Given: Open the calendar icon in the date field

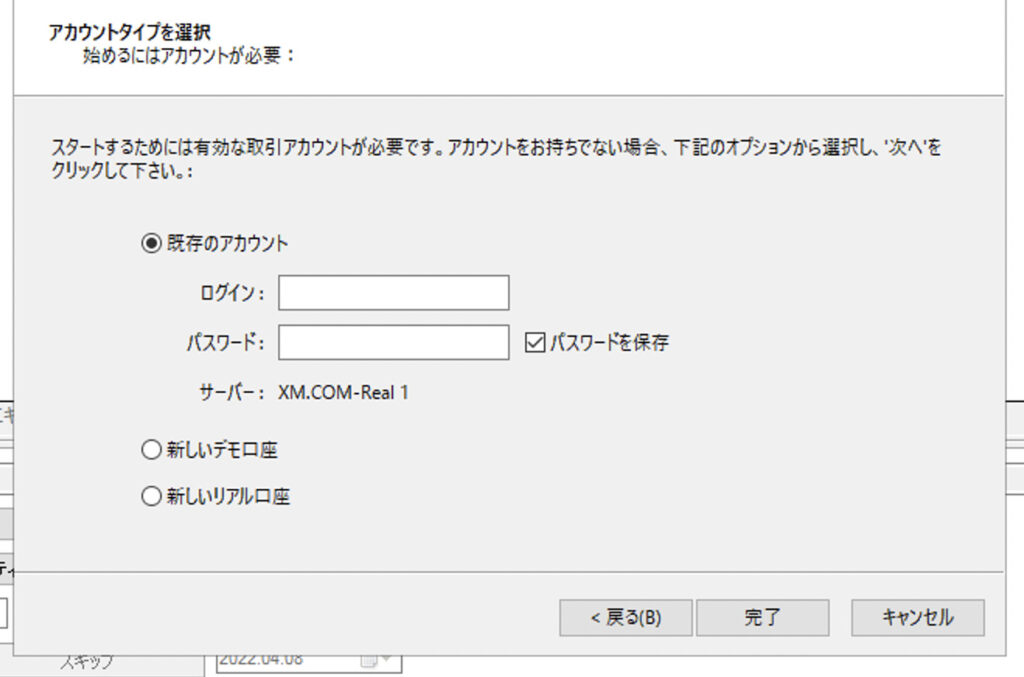Looking at the screenshot, I should [x=367, y=661].
